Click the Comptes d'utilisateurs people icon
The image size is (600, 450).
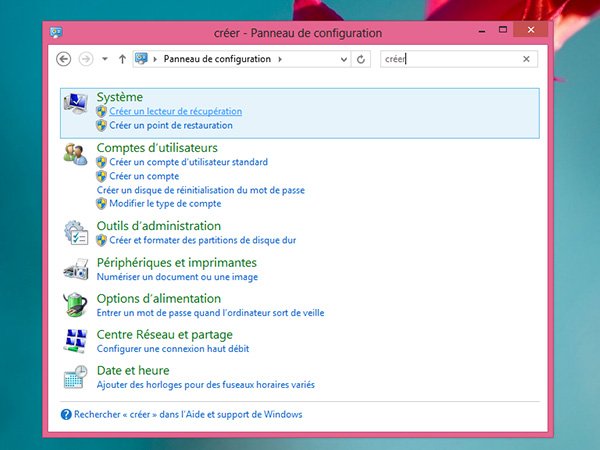[x=75, y=154]
